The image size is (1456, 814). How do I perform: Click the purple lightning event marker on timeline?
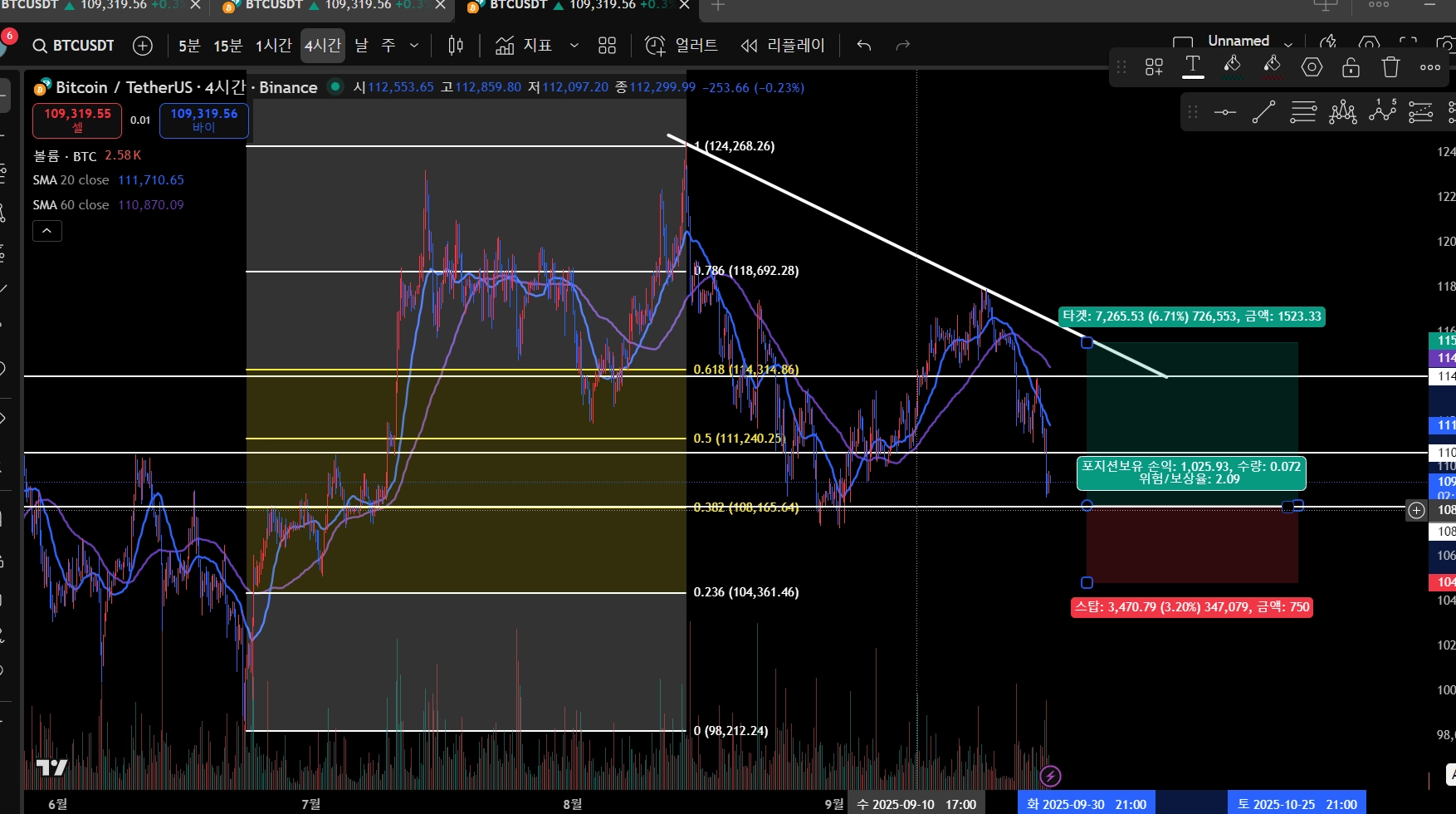pyautogui.click(x=1050, y=776)
